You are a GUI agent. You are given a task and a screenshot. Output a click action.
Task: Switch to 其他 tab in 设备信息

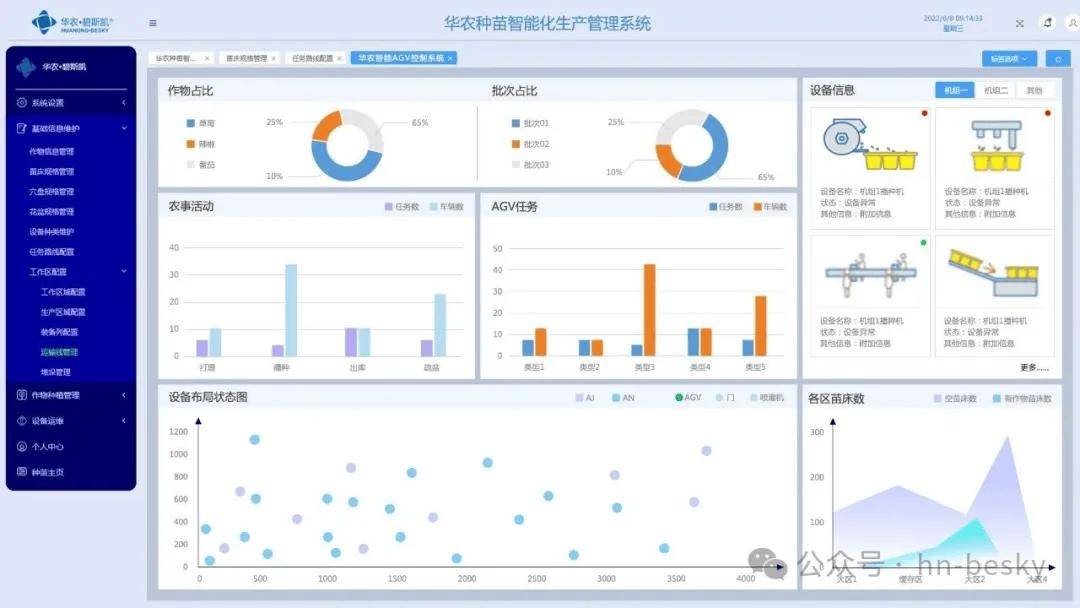point(1034,90)
